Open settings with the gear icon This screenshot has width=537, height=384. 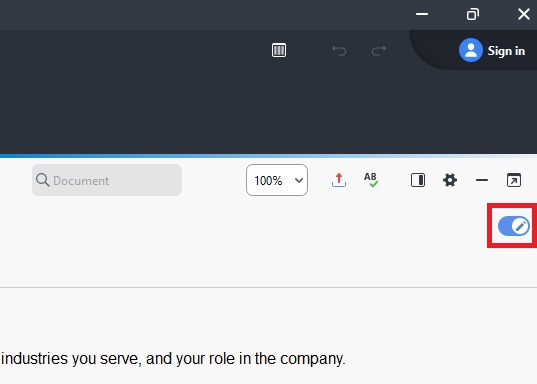pos(450,180)
